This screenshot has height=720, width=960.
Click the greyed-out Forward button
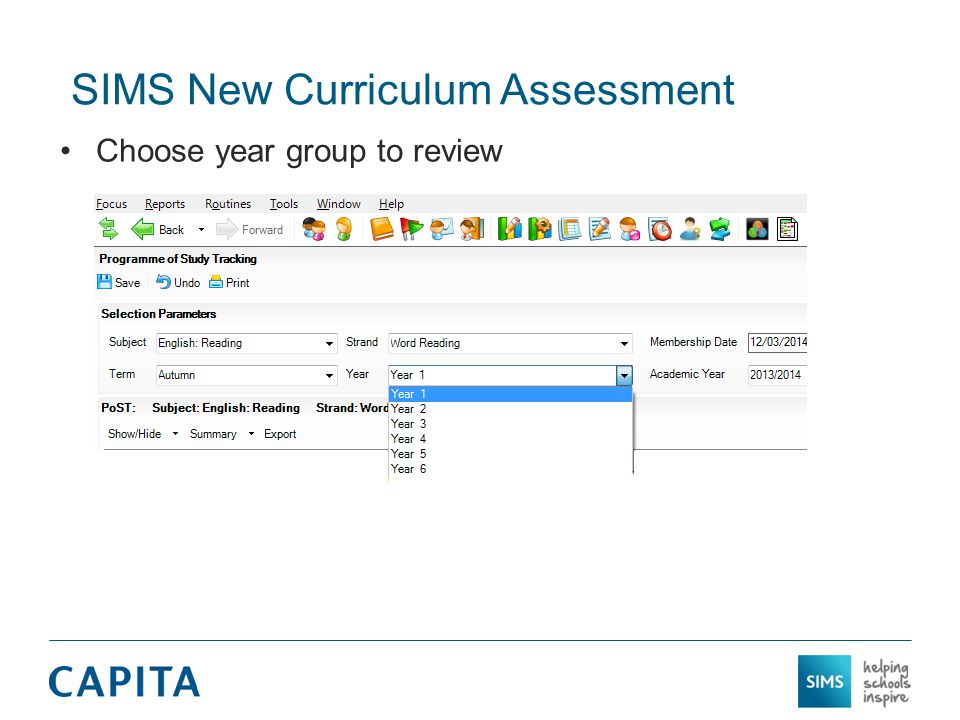[250, 230]
